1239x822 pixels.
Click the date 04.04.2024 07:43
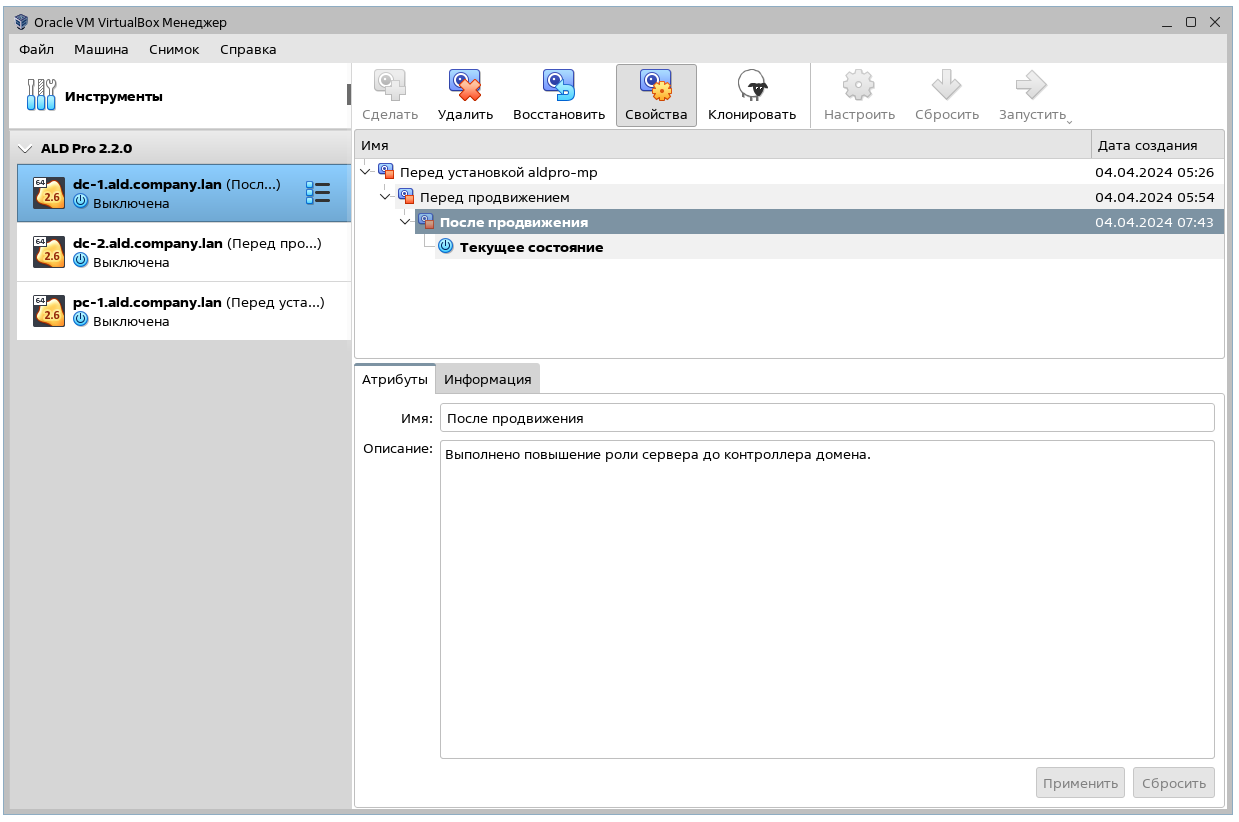coord(1154,222)
